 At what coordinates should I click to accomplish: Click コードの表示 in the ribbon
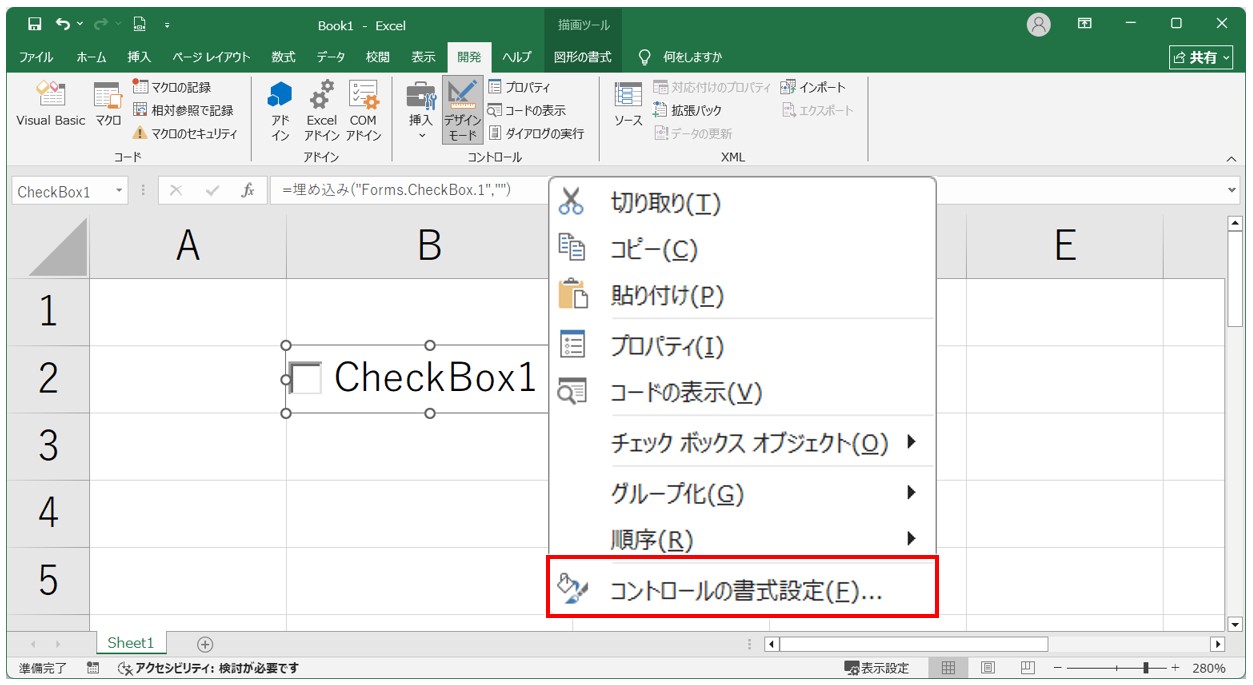527,110
